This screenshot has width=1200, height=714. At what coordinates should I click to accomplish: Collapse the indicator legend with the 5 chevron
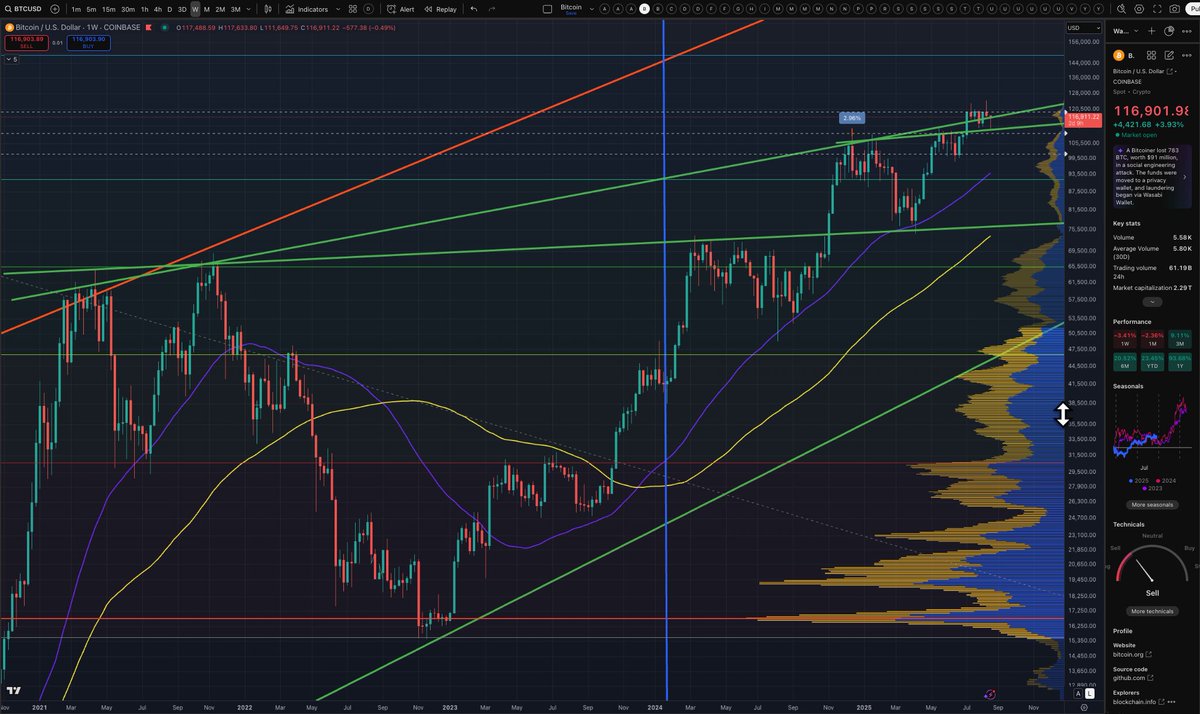12,59
